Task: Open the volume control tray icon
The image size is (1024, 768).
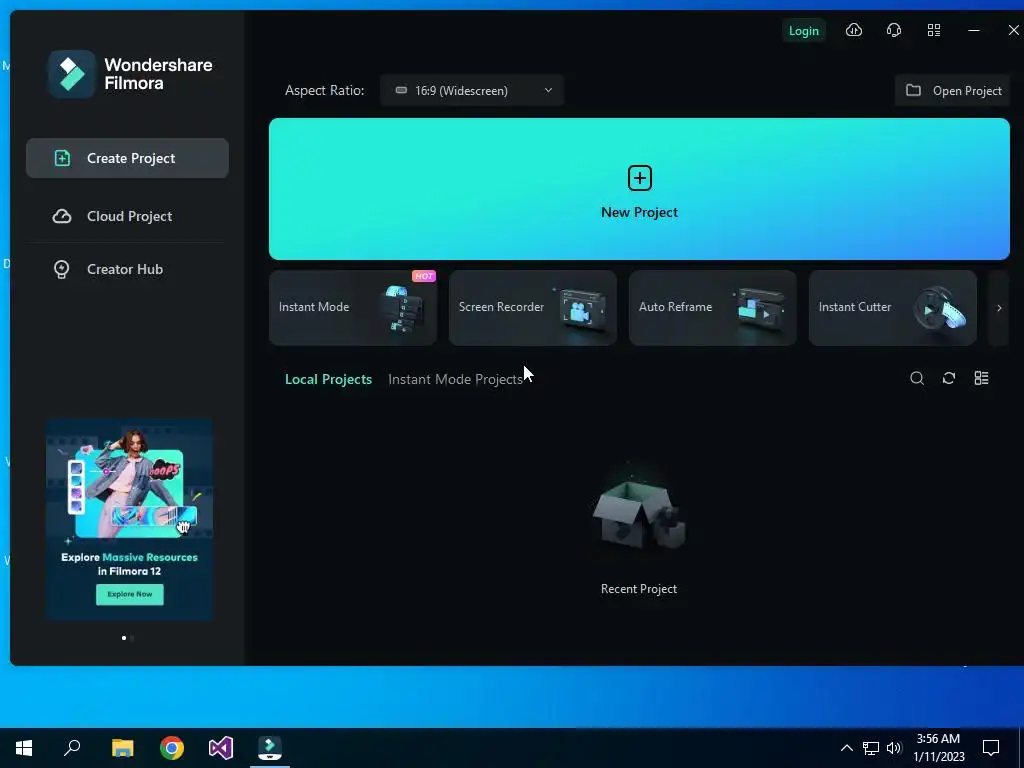Action: click(894, 748)
